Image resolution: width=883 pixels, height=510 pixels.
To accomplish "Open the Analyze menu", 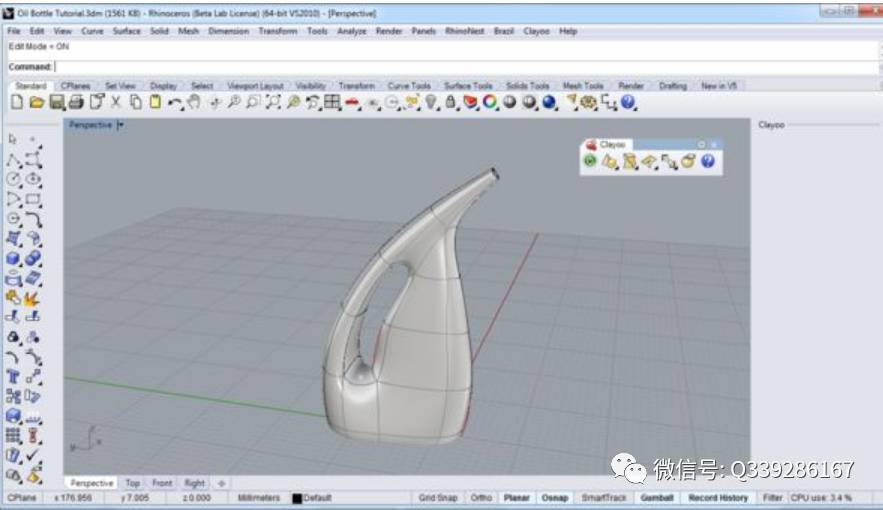I will click(351, 31).
